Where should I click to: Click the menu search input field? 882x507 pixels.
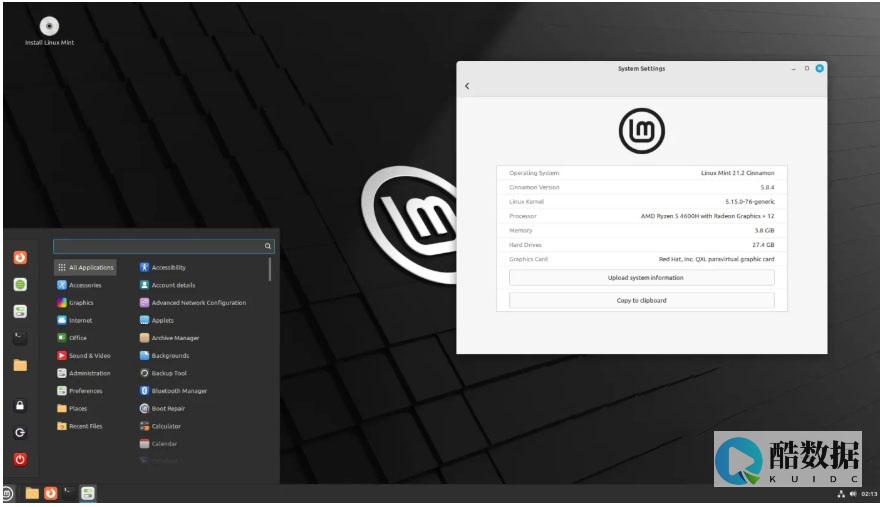(163, 246)
